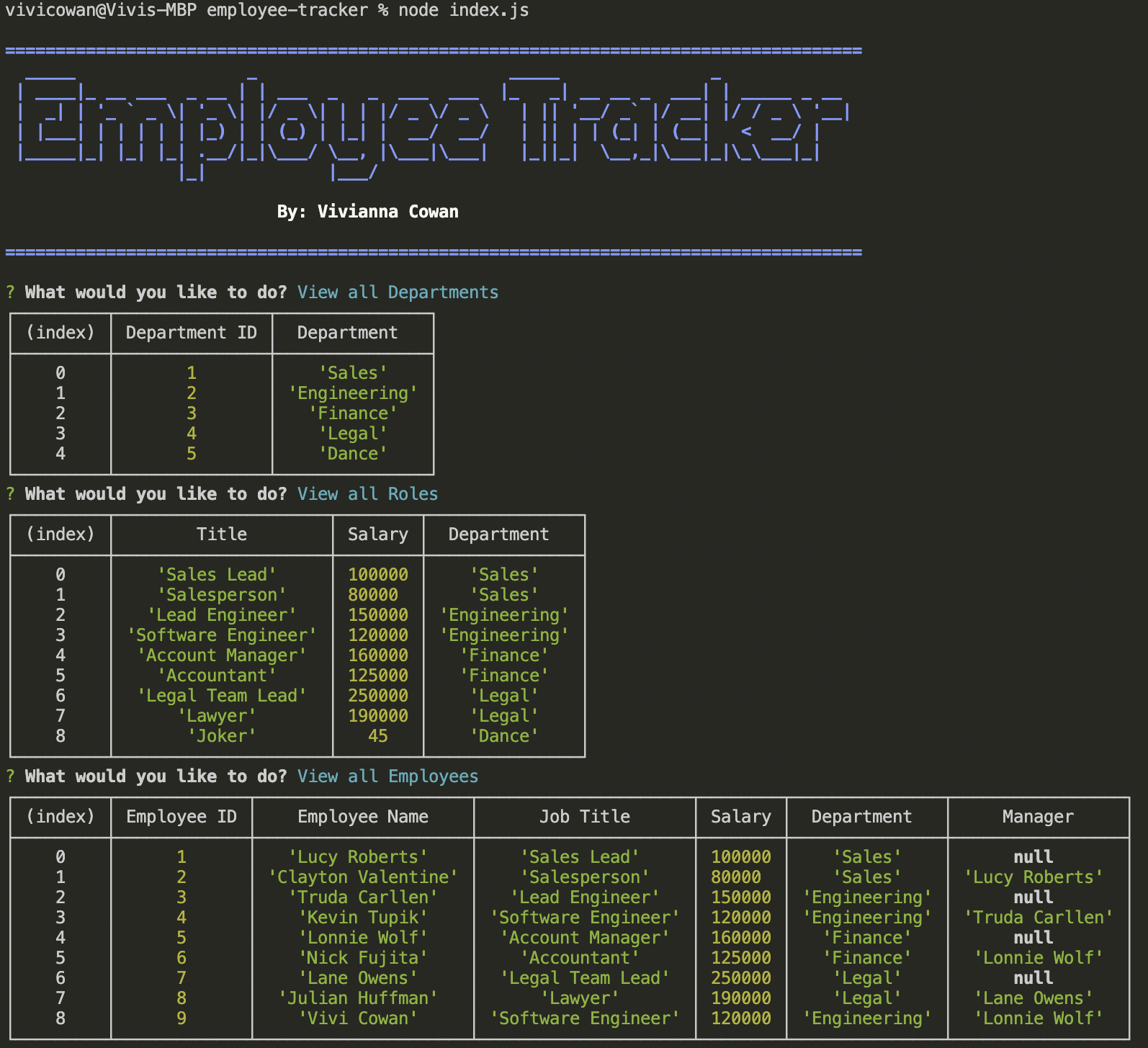
Task: Click the 'Department ID' column header
Action: click(x=192, y=333)
